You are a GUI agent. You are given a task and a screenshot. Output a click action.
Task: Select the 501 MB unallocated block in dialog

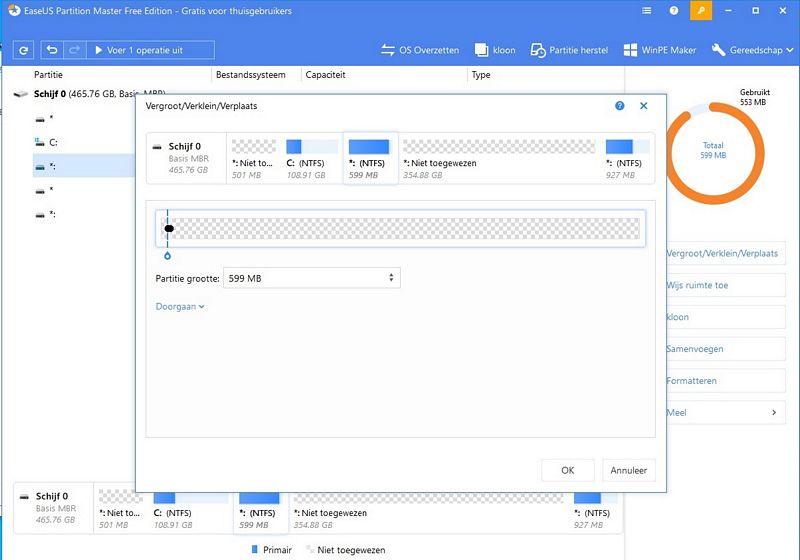(x=254, y=158)
